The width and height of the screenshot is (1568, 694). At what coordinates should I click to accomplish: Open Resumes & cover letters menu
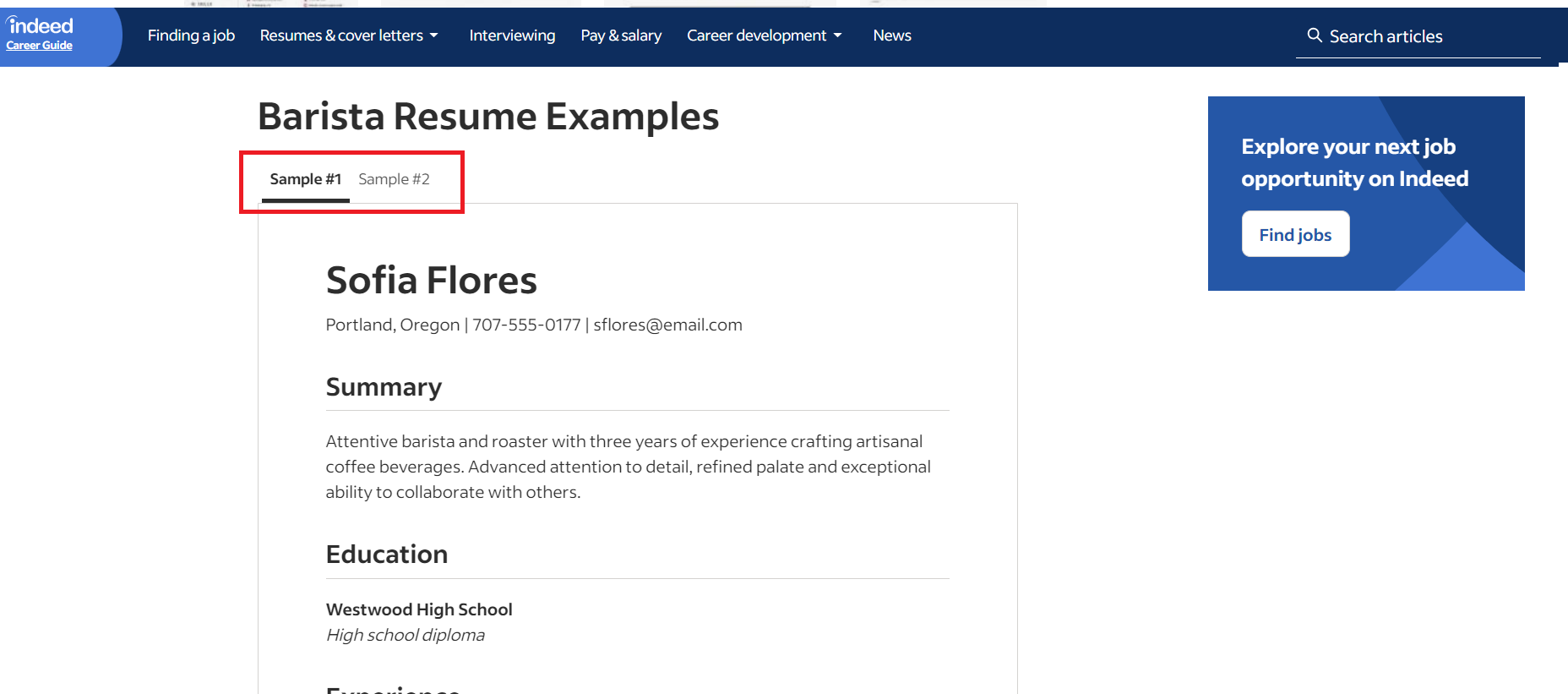coord(341,36)
